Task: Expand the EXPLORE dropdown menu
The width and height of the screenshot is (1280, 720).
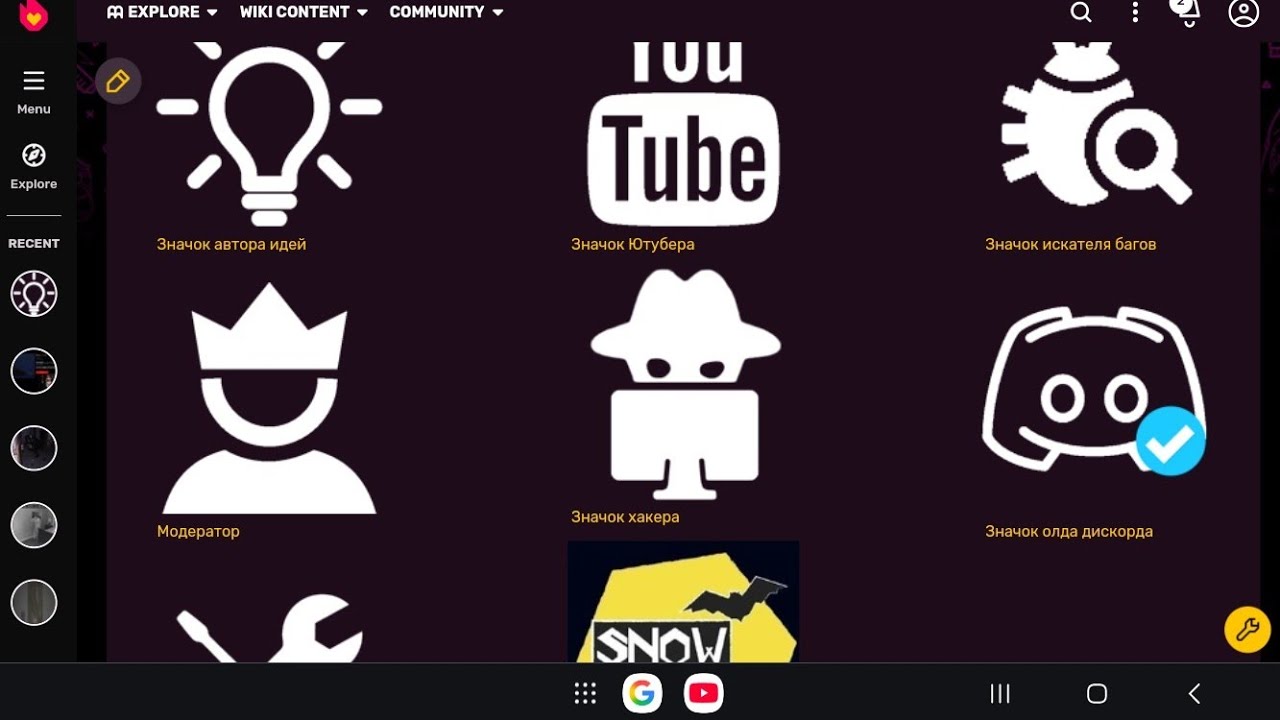Action: point(162,12)
